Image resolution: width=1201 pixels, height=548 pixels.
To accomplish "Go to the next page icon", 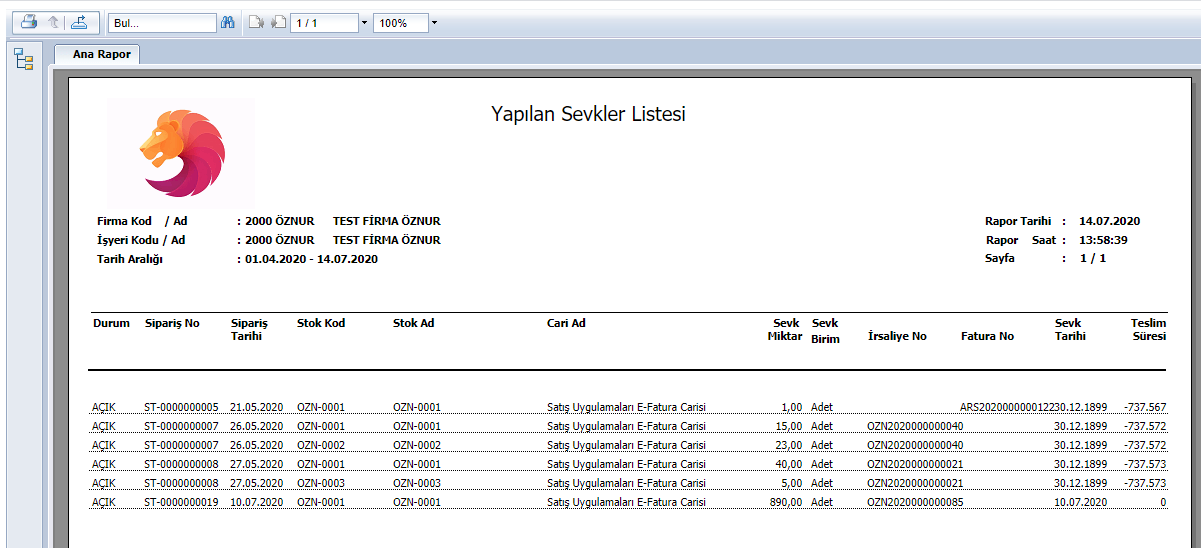I will pyautogui.click(x=278, y=22).
